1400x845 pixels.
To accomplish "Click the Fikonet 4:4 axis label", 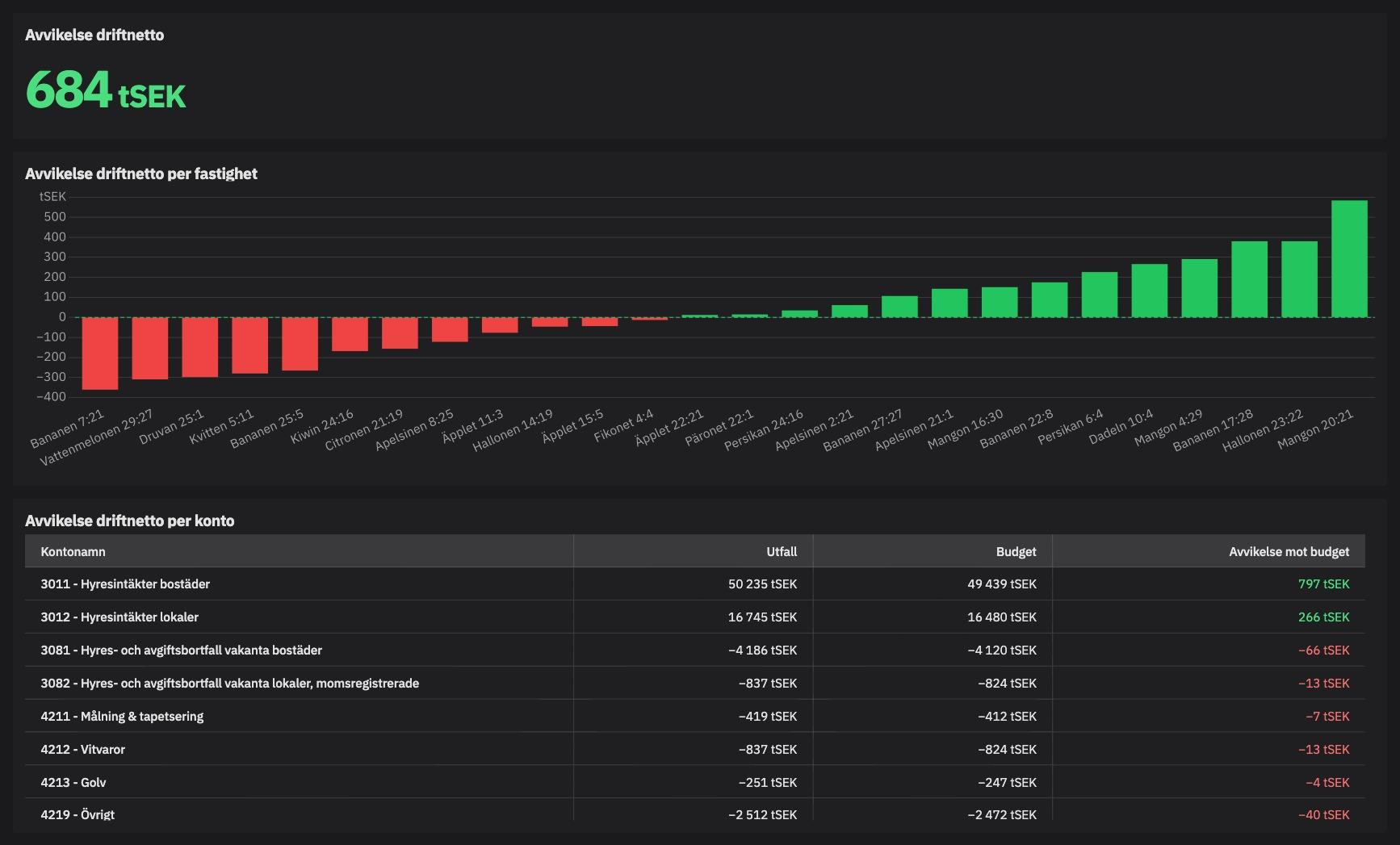I will 624,426.
